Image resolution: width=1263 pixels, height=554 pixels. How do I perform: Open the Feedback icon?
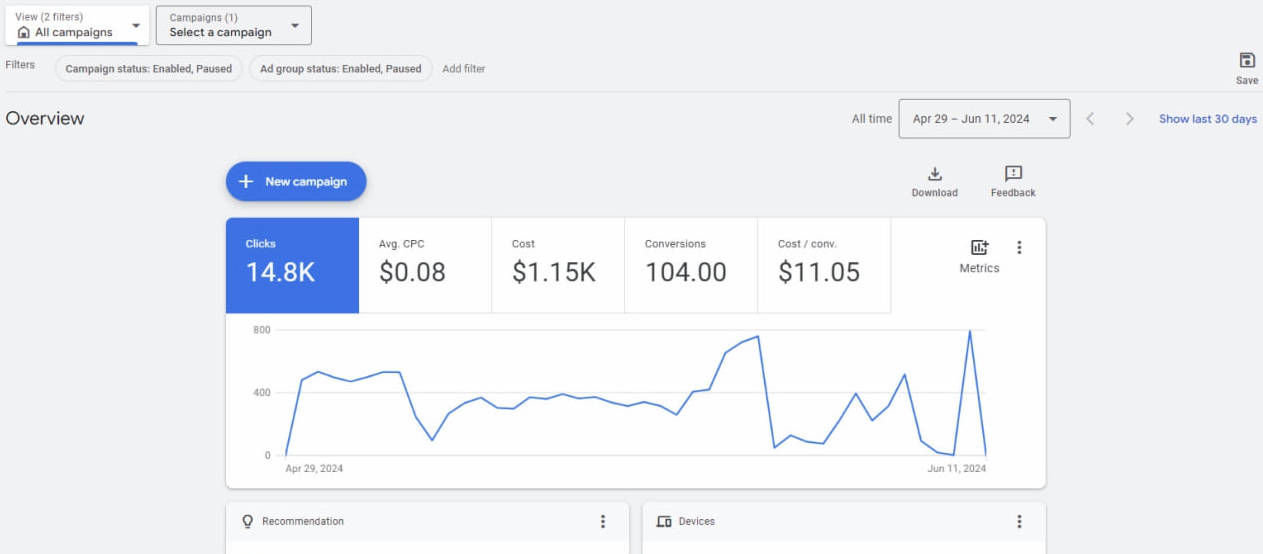tap(1012, 175)
